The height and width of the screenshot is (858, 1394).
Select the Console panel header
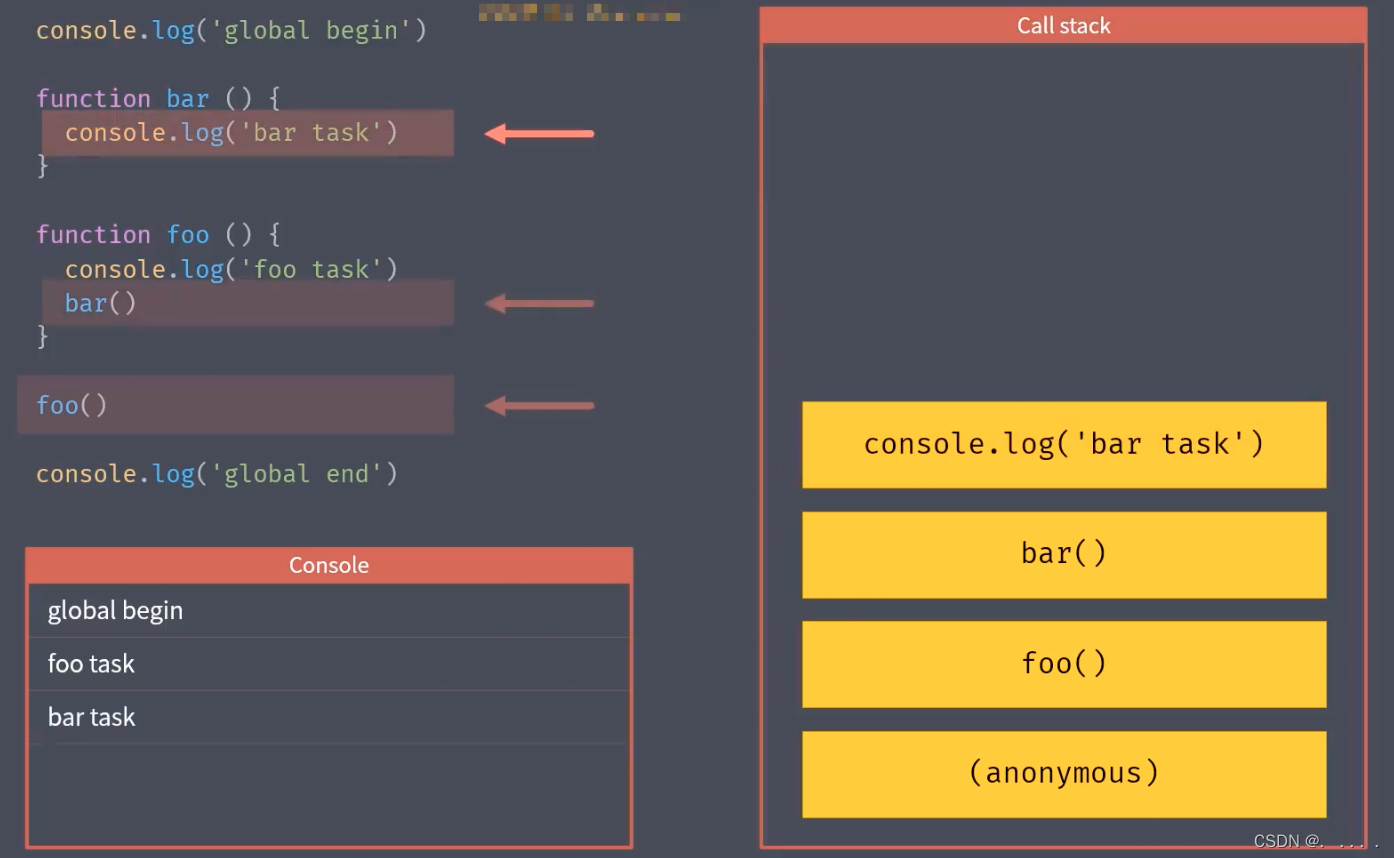pyautogui.click(x=329, y=565)
